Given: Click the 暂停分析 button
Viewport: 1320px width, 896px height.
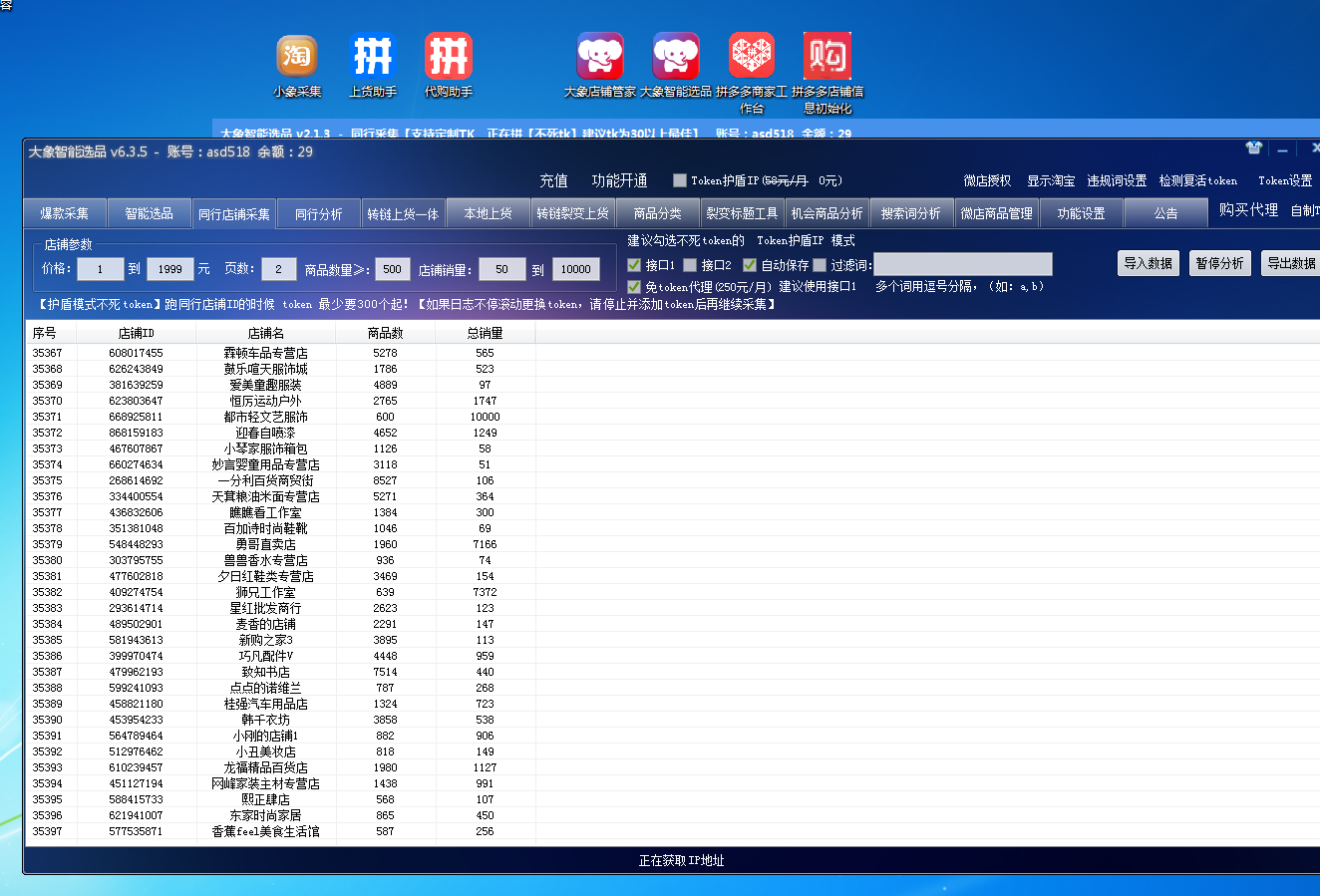Looking at the screenshot, I should click(1219, 263).
